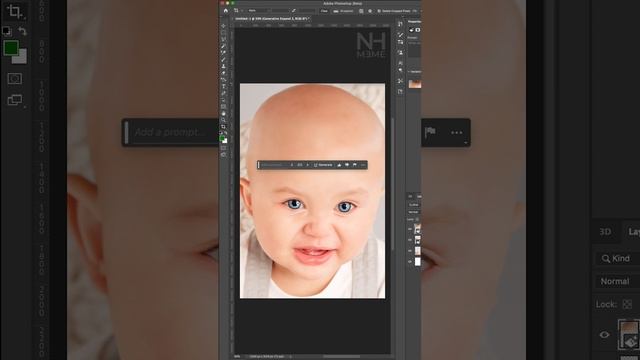Open the Properties panel tab
Screen dimensions: 640x360
pos(414,22)
